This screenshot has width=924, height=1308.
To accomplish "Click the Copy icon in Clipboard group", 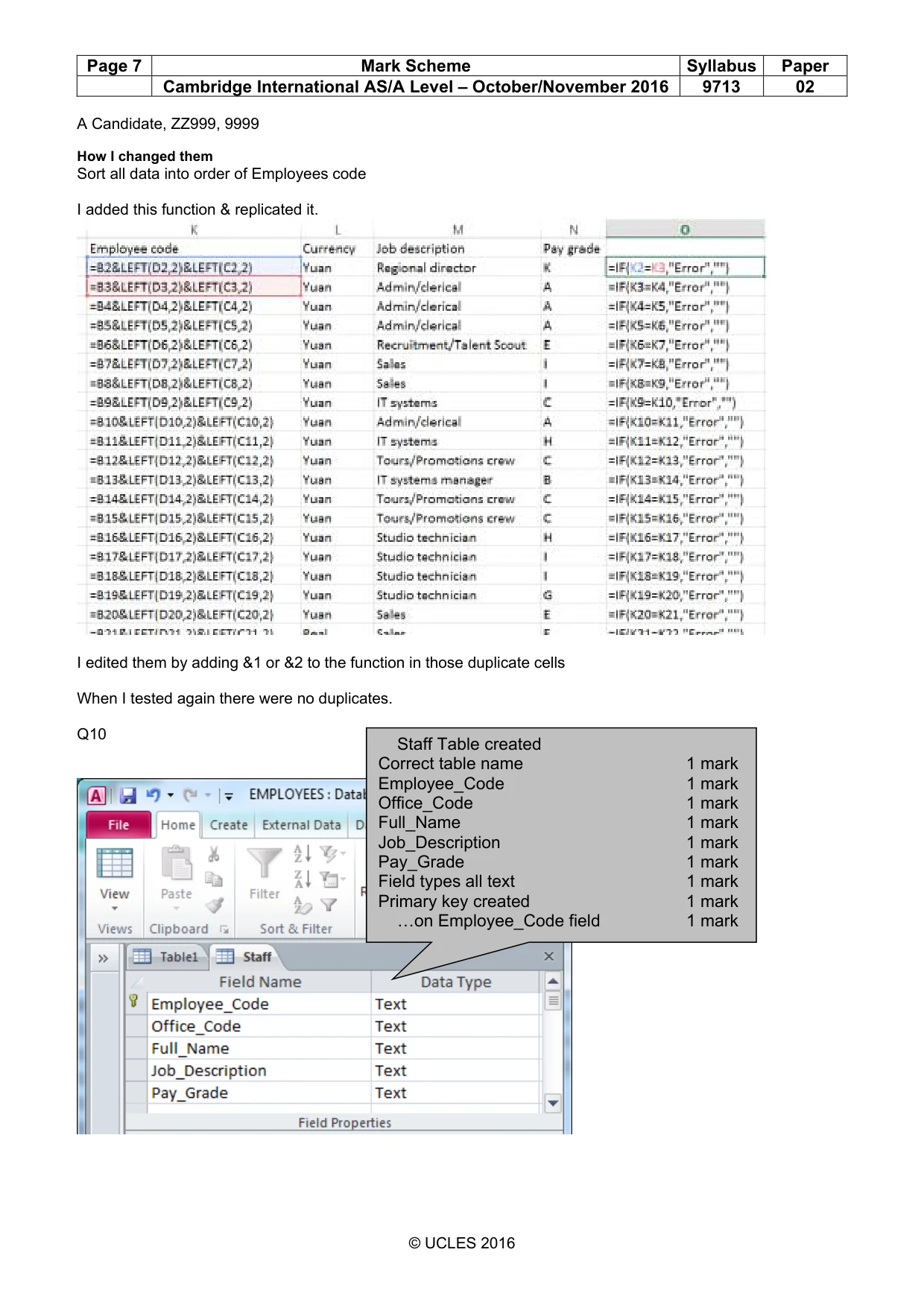I will pyautogui.click(x=214, y=879).
